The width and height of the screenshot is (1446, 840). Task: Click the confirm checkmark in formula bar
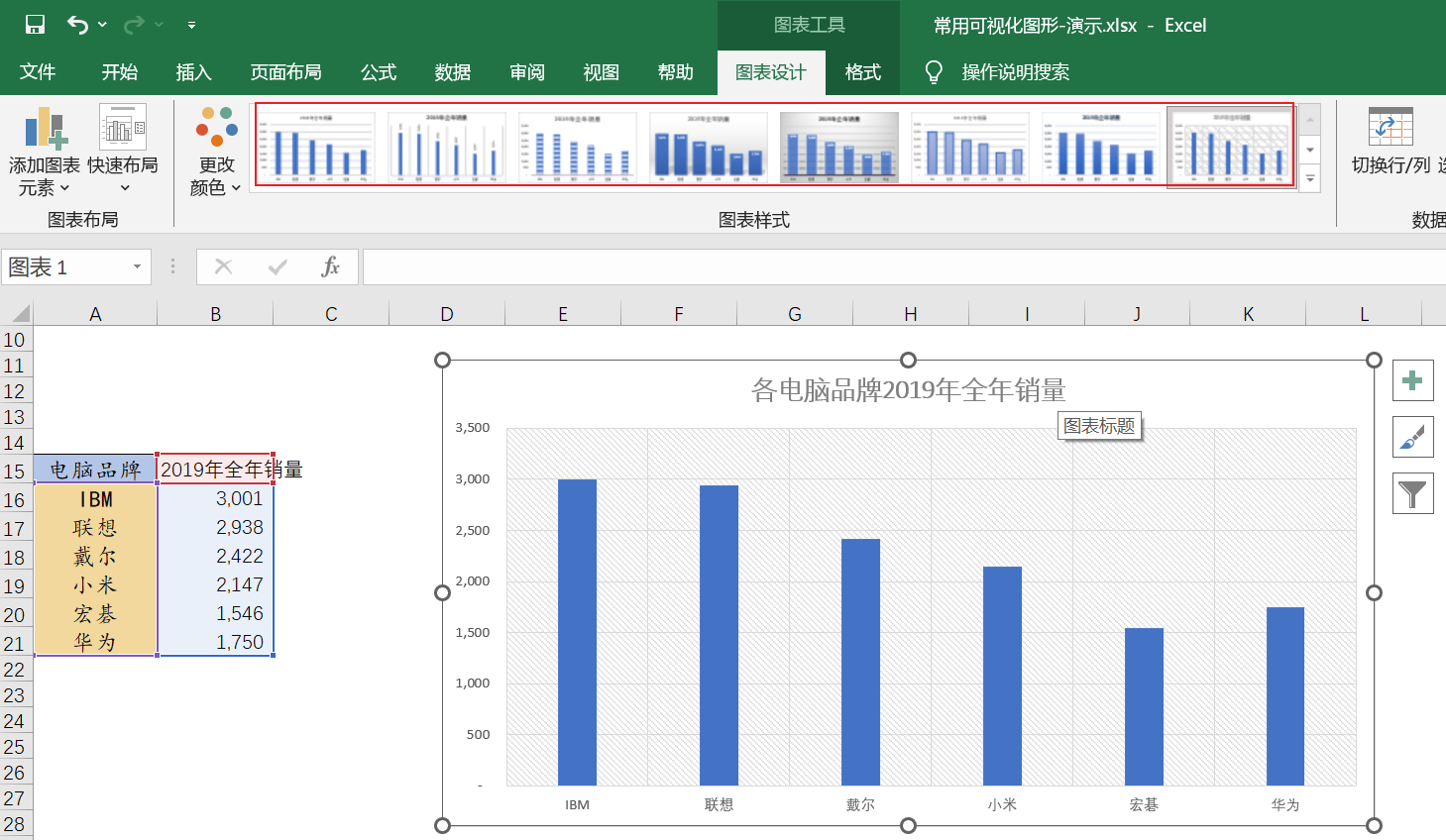click(278, 266)
